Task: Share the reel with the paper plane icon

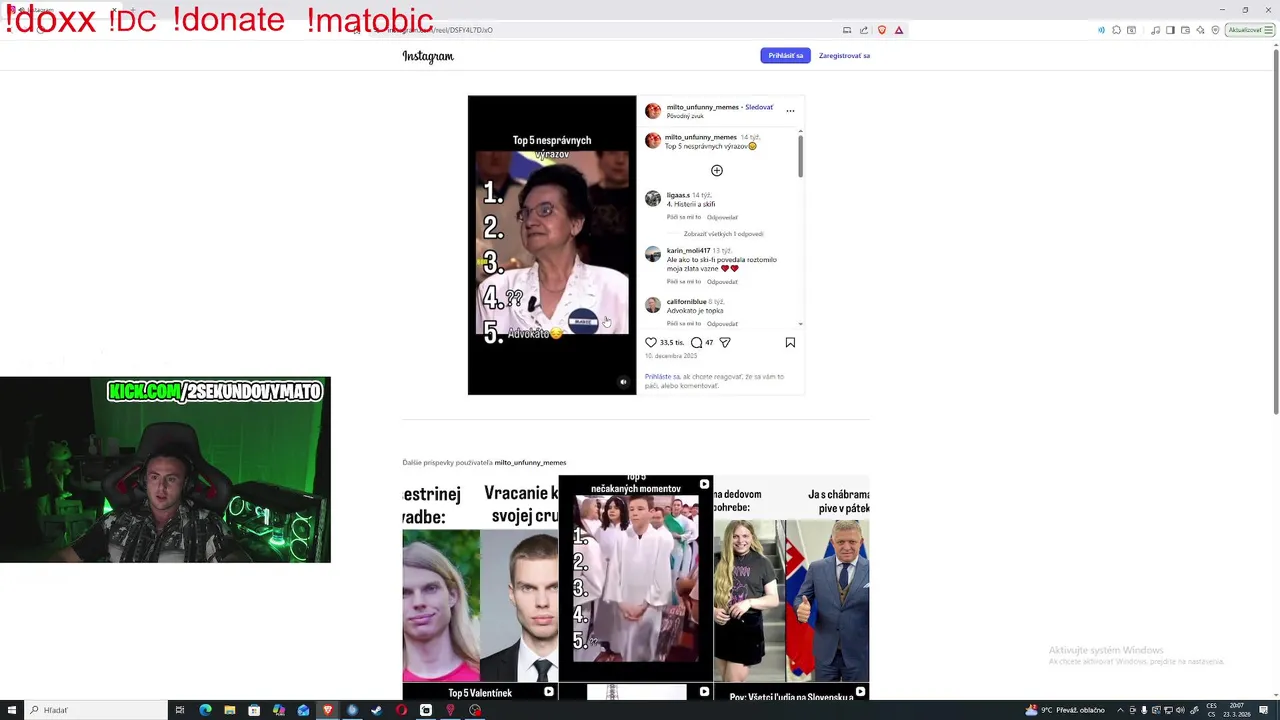Action: 725,342
